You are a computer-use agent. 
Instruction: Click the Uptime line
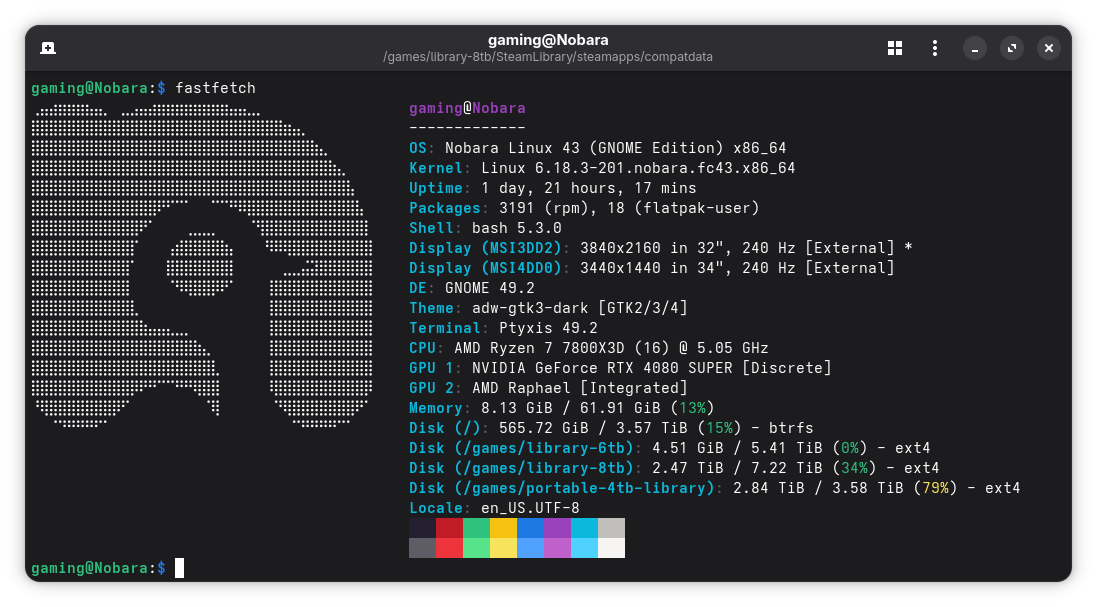point(553,188)
